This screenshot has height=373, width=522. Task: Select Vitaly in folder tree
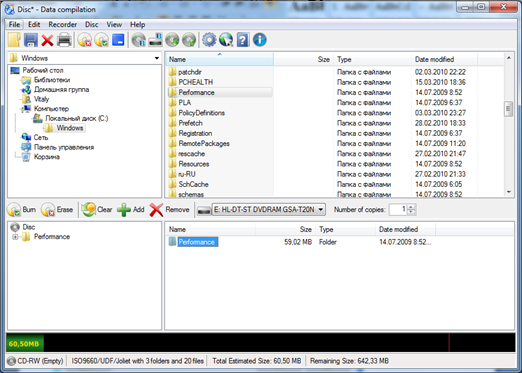tap(41, 99)
